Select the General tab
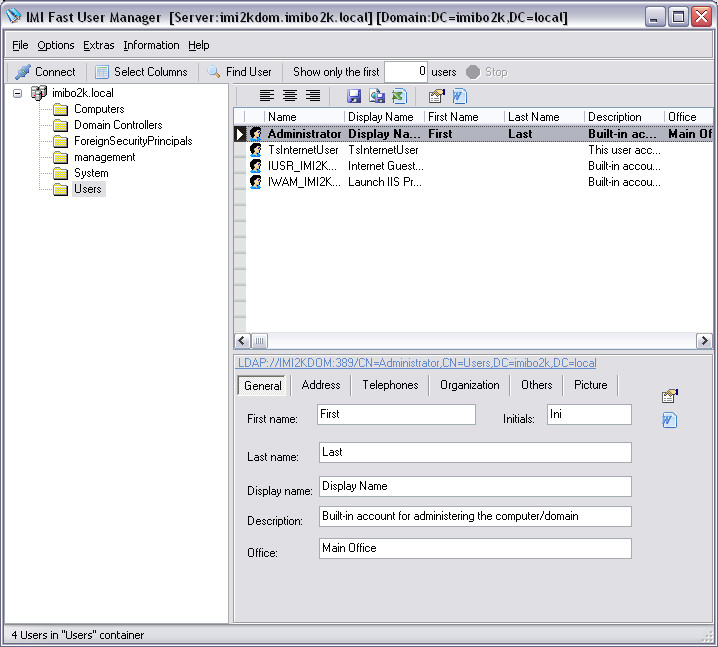This screenshot has width=718, height=647. click(262, 386)
